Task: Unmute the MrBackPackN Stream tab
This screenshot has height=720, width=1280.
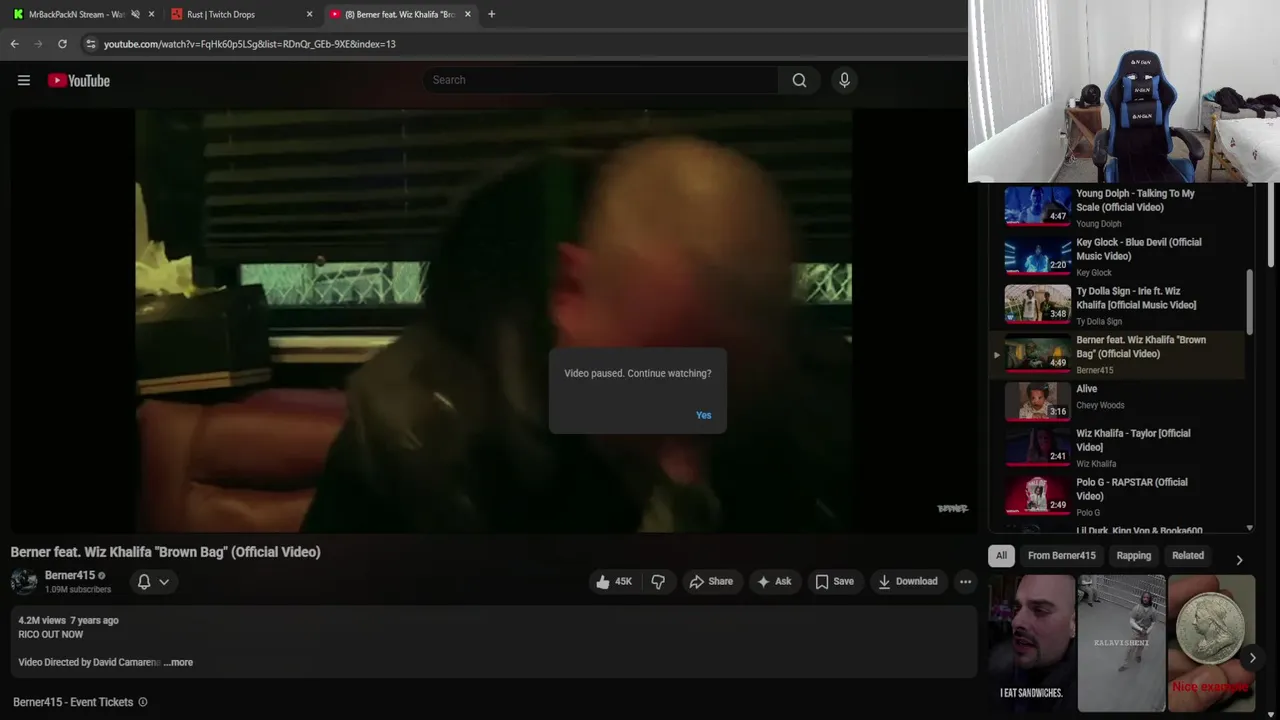Action: [x=135, y=14]
